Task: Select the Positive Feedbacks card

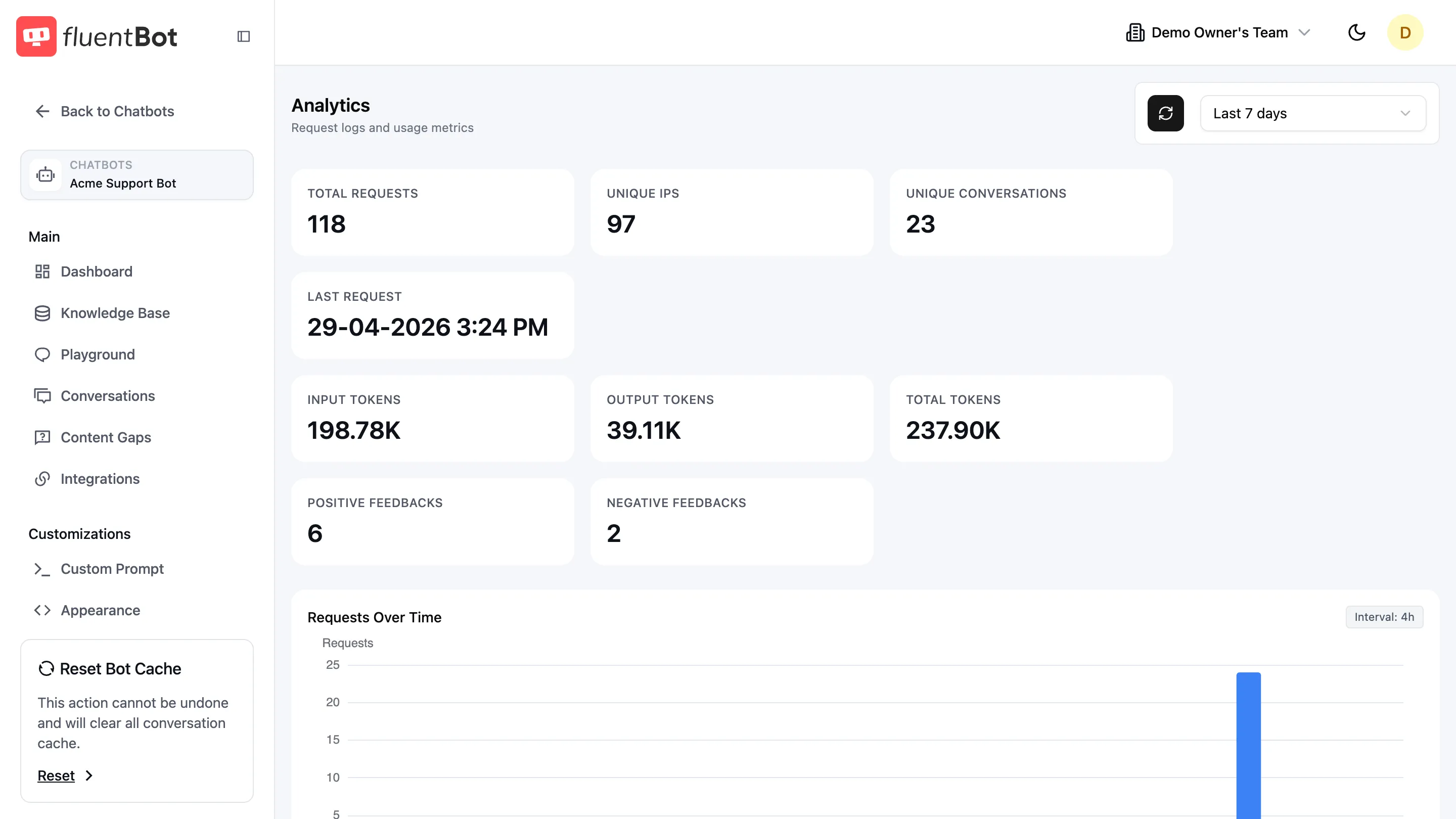Action: [x=432, y=522]
